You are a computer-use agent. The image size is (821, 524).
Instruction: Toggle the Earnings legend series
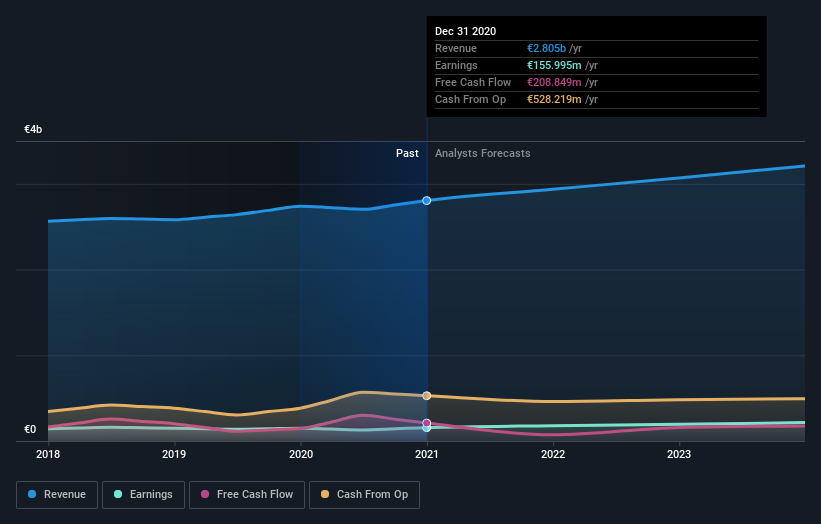tap(143, 495)
